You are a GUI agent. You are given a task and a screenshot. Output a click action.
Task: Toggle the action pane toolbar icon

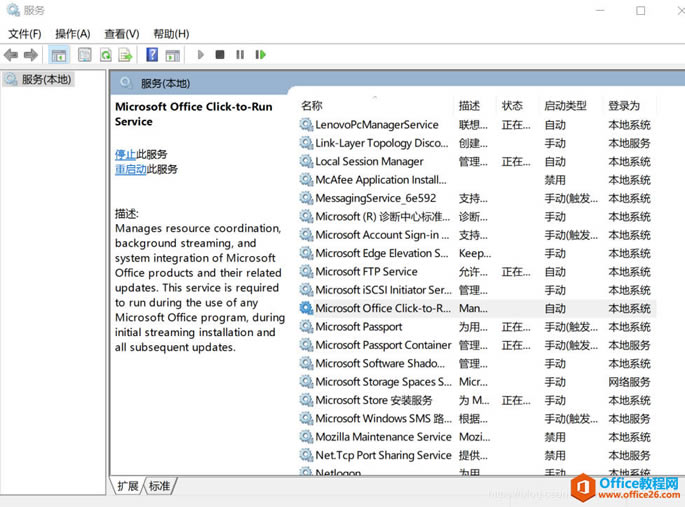[x=173, y=55]
